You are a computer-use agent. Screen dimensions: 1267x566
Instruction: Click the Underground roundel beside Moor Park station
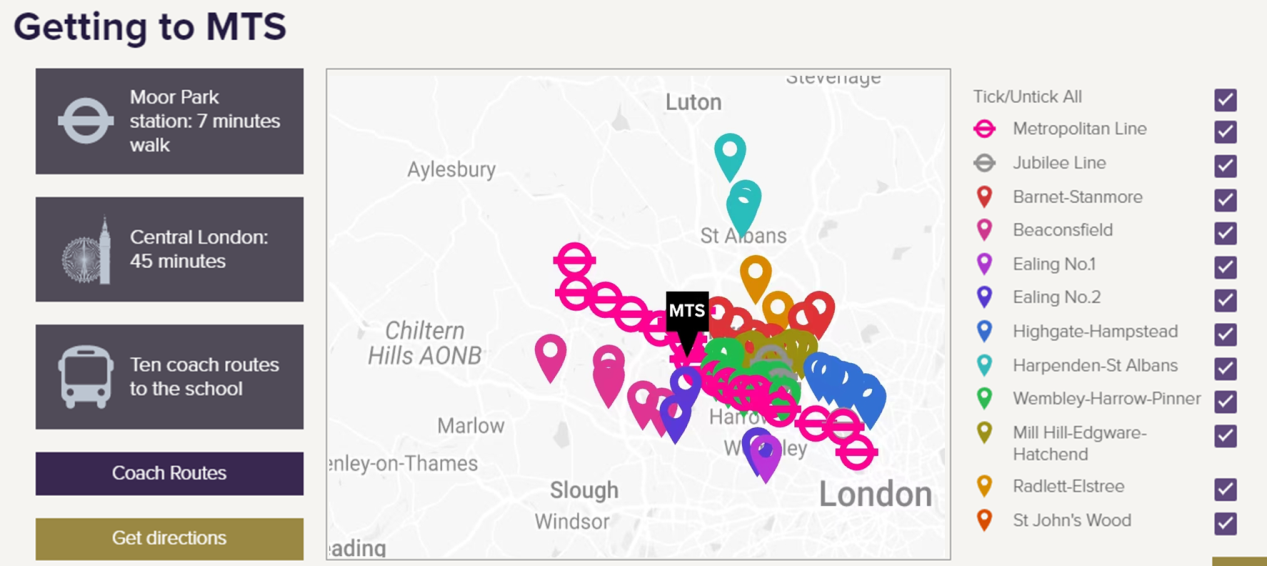click(x=85, y=121)
